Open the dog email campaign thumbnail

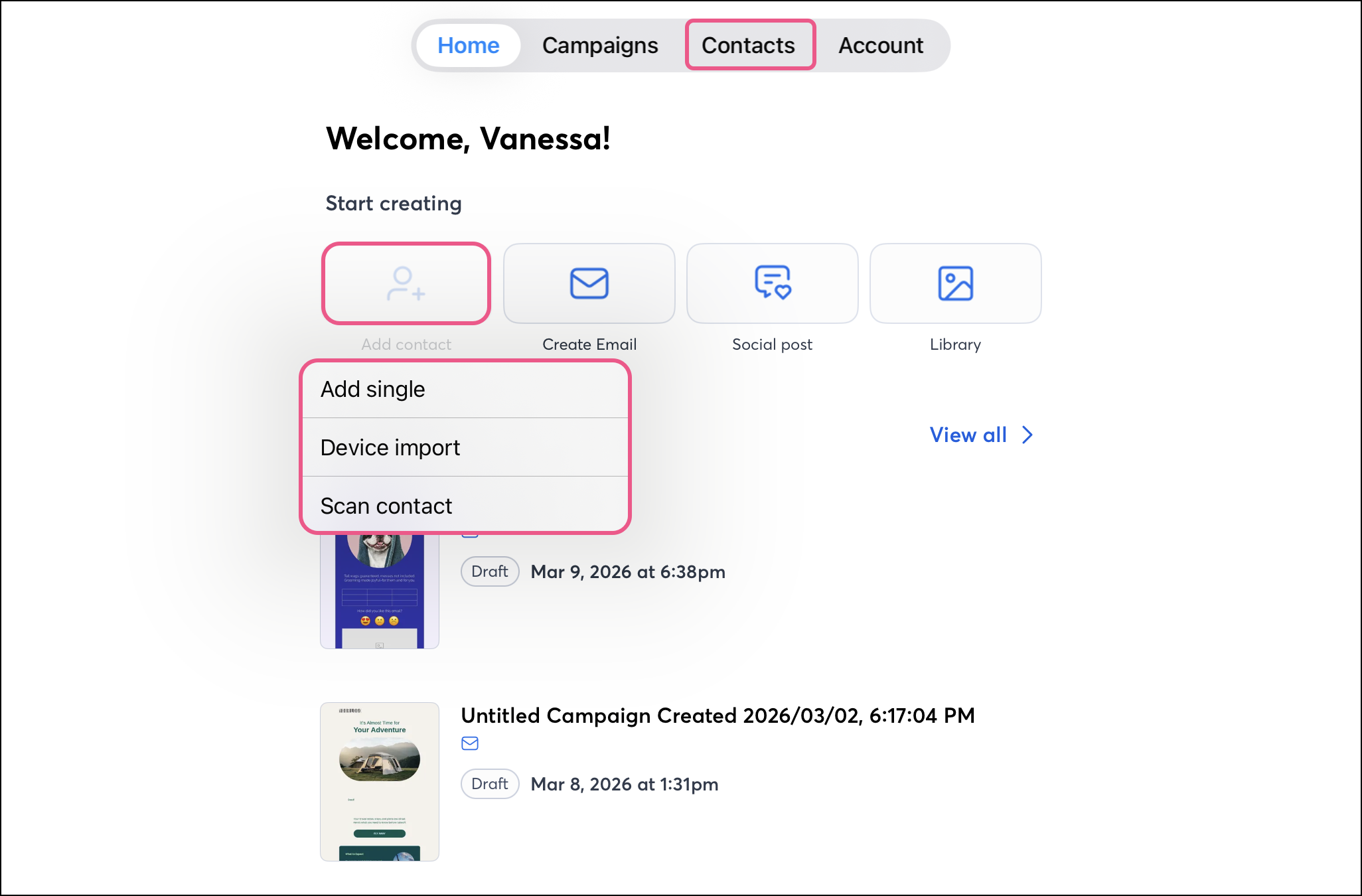click(x=380, y=591)
